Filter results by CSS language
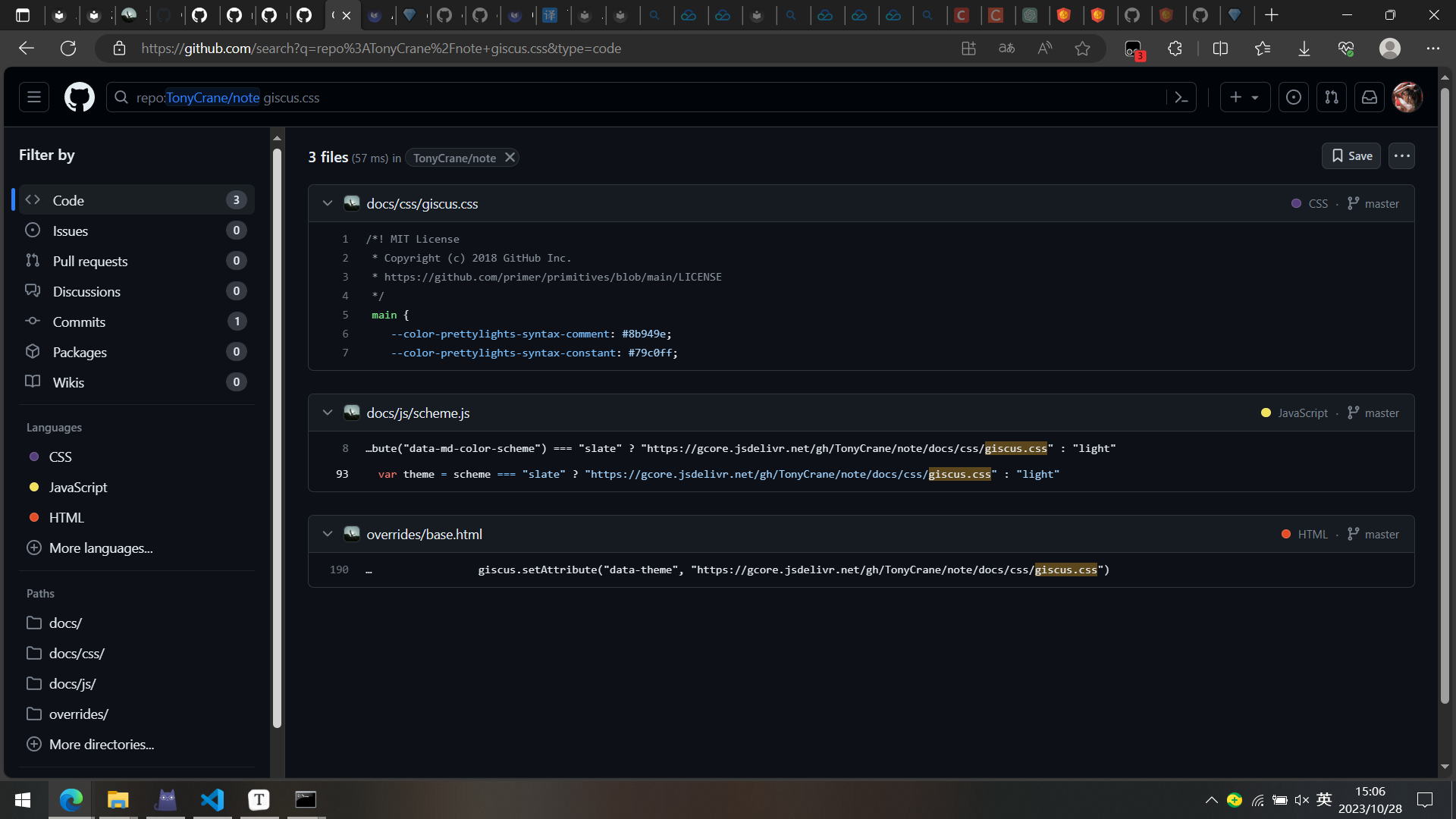1456x819 pixels. (60, 457)
